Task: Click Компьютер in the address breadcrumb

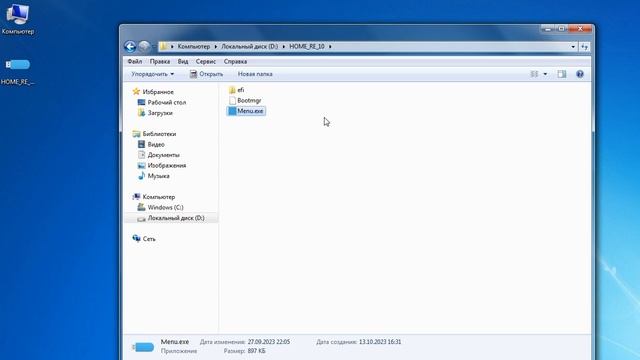Action: pos(194,47)
